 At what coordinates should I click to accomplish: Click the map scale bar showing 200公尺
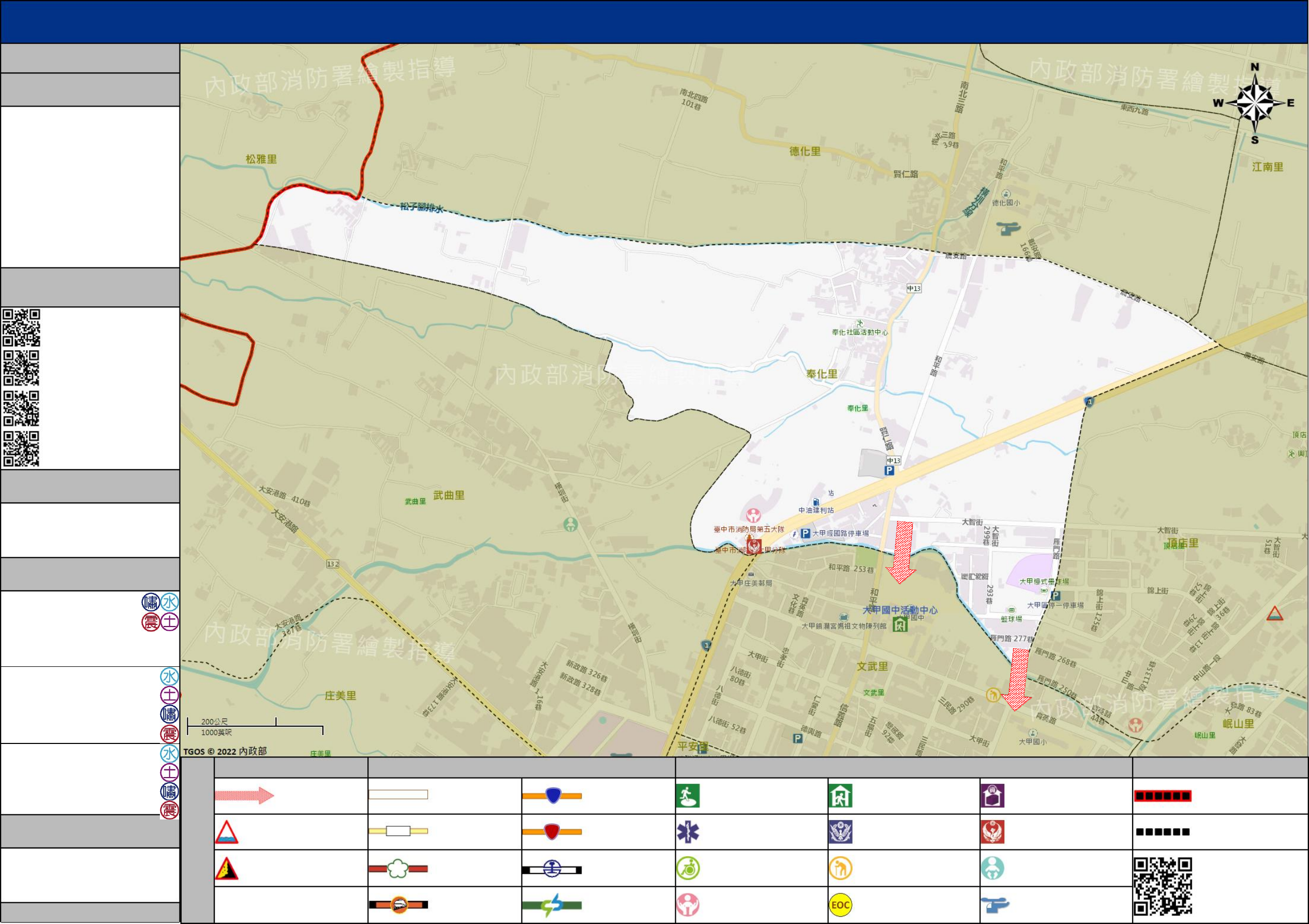(x=256, y=727)
